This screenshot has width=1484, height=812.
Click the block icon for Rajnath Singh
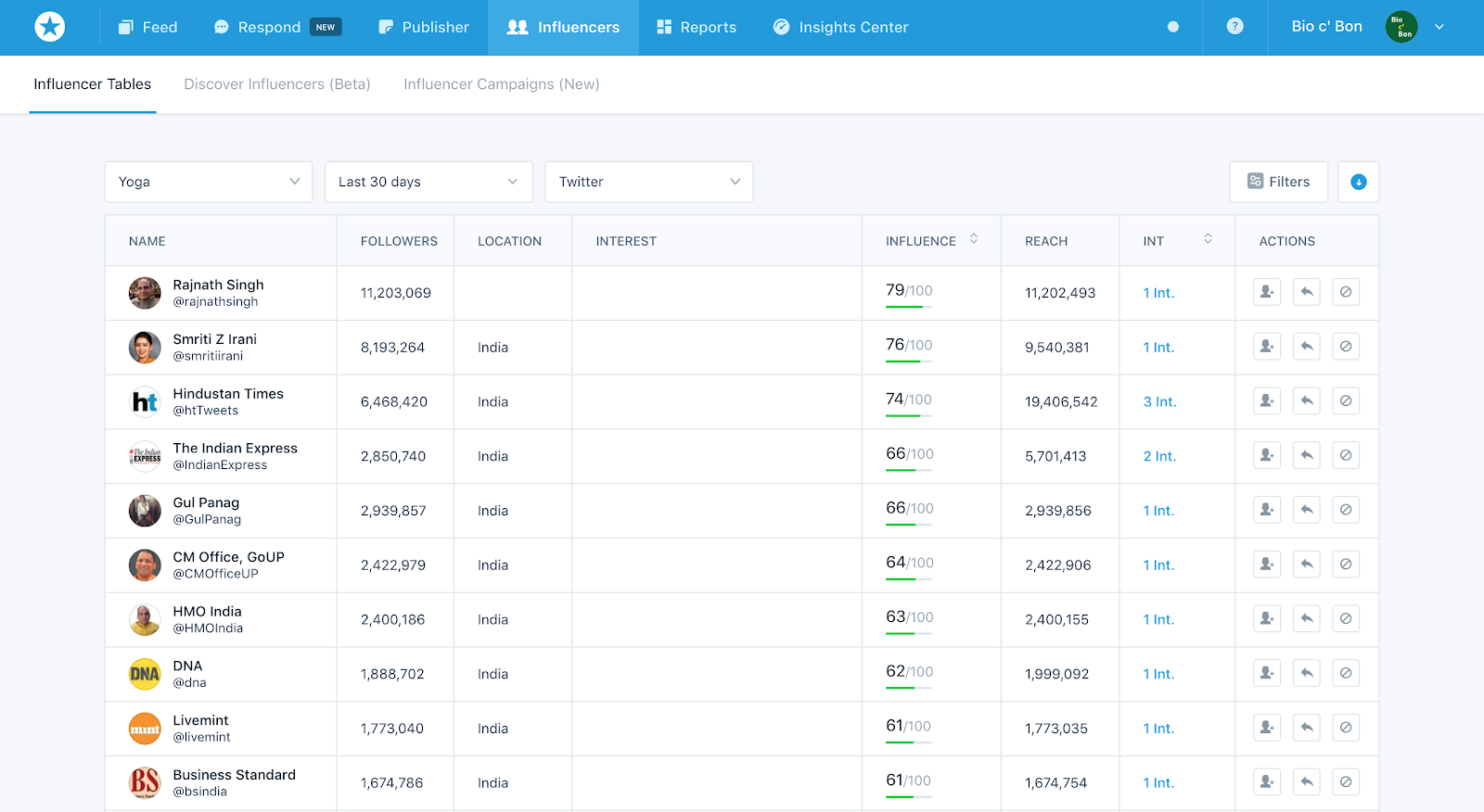(x=1346, y=292)
